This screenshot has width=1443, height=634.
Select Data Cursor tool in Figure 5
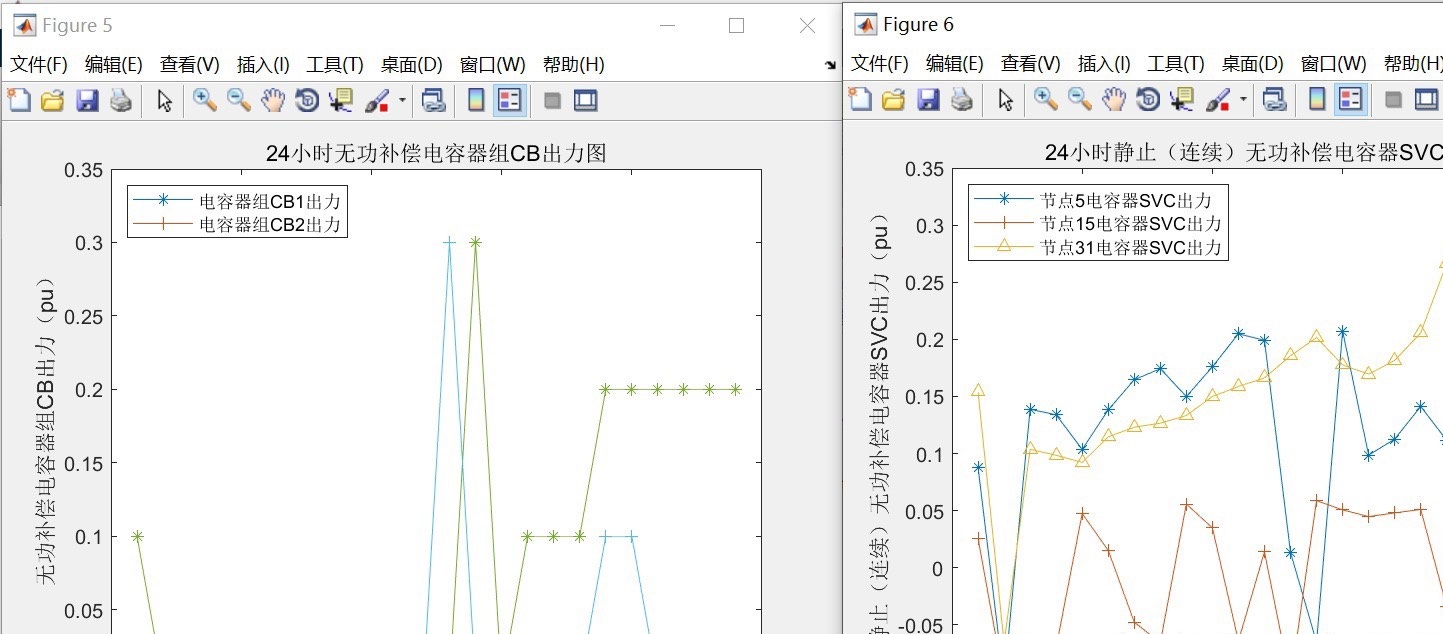pos(340,100)
